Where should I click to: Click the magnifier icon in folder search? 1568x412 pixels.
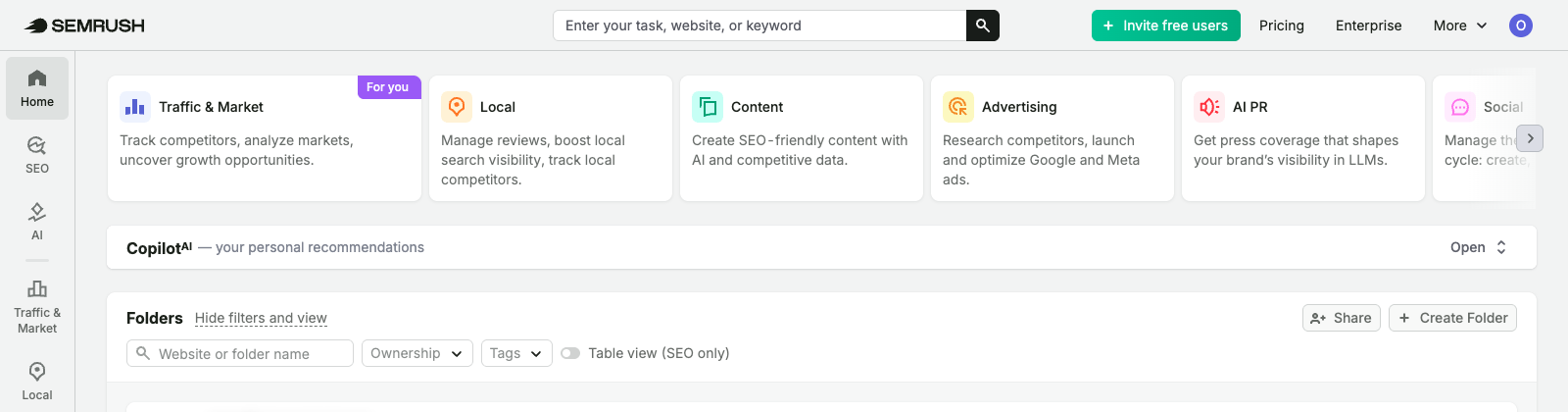point(143,353)
